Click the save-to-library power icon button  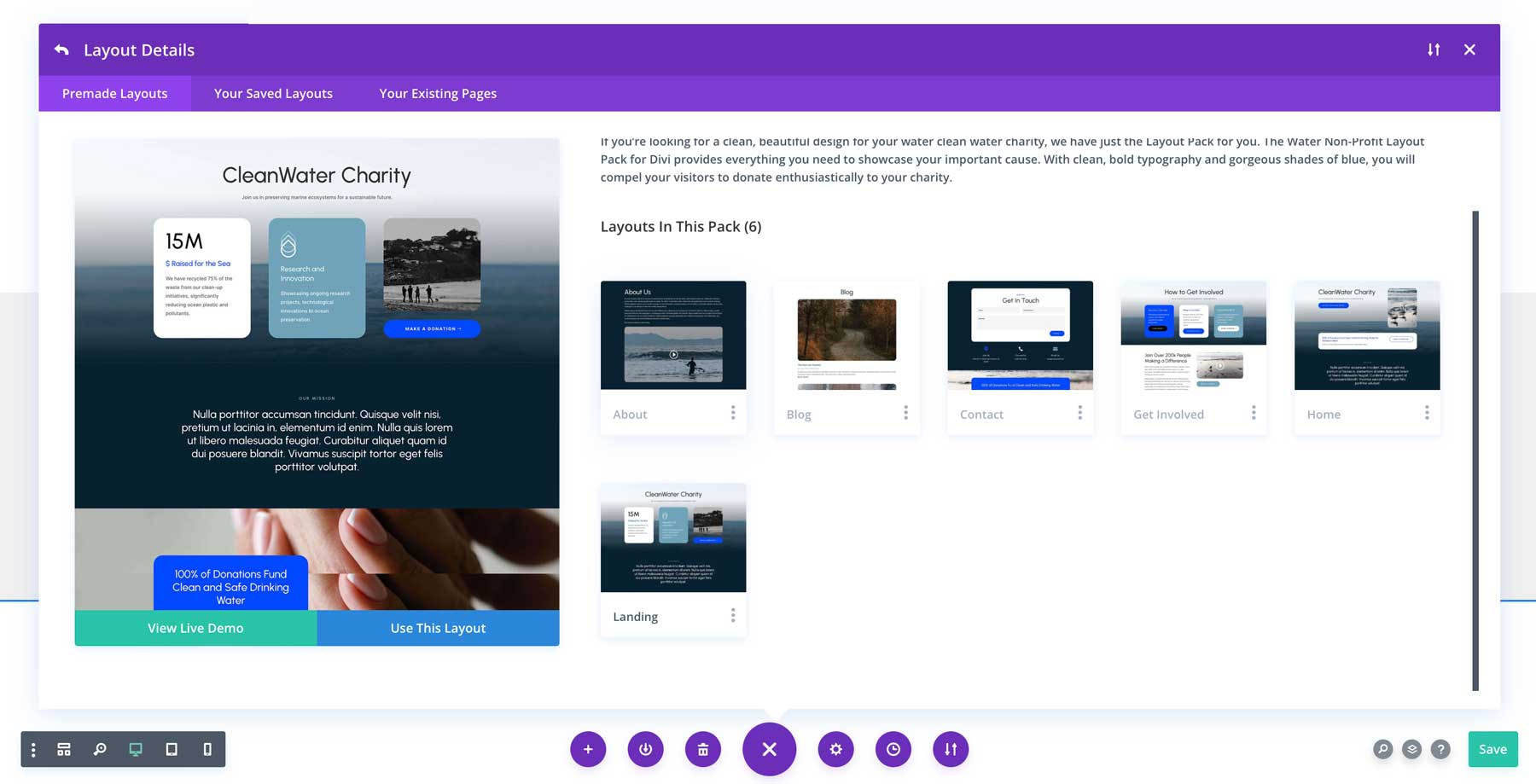pyautogui.click(x=645, y=749)
